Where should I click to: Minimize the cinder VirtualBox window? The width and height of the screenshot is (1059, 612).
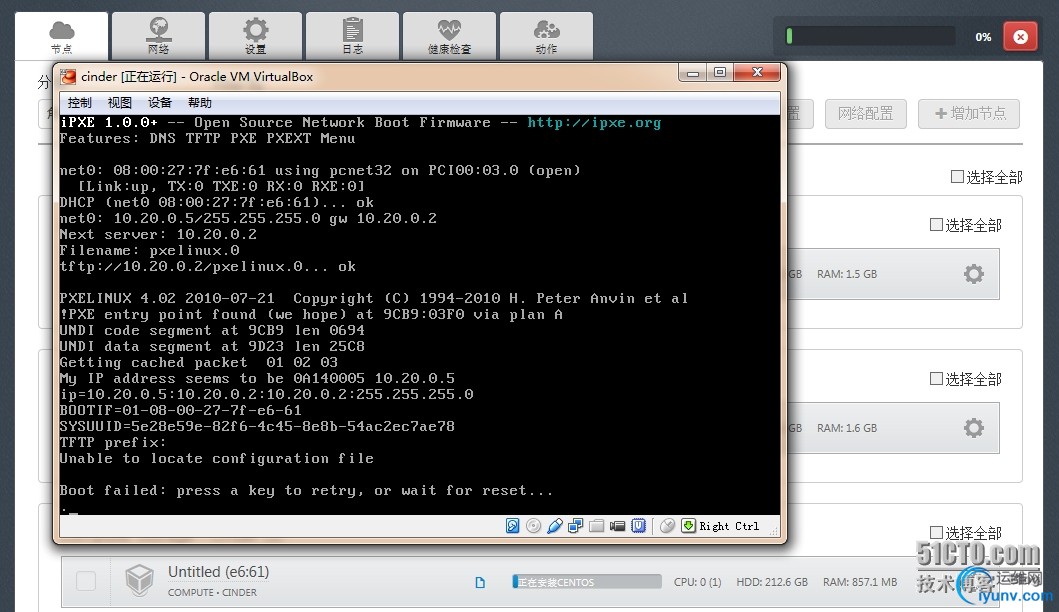click(x=693, y=73)
